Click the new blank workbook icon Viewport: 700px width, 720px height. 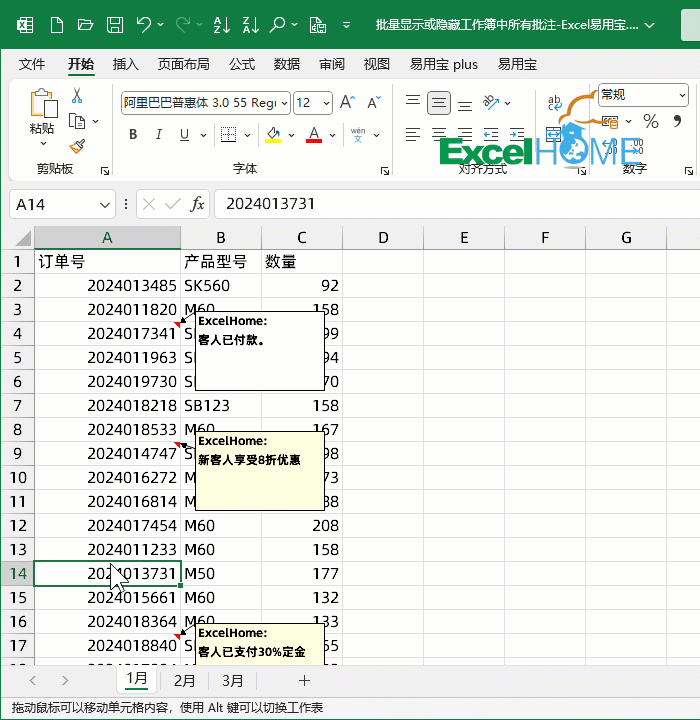tap(56, 24)
